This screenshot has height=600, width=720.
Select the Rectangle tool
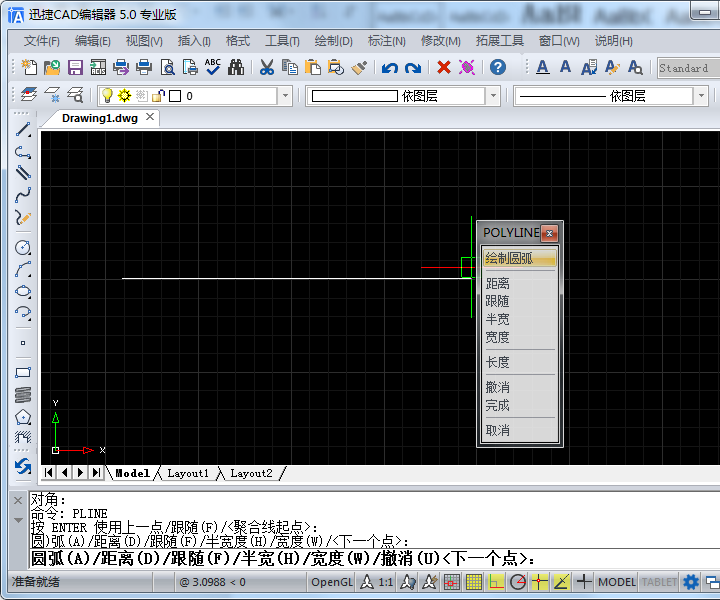(x=23, y=372)
